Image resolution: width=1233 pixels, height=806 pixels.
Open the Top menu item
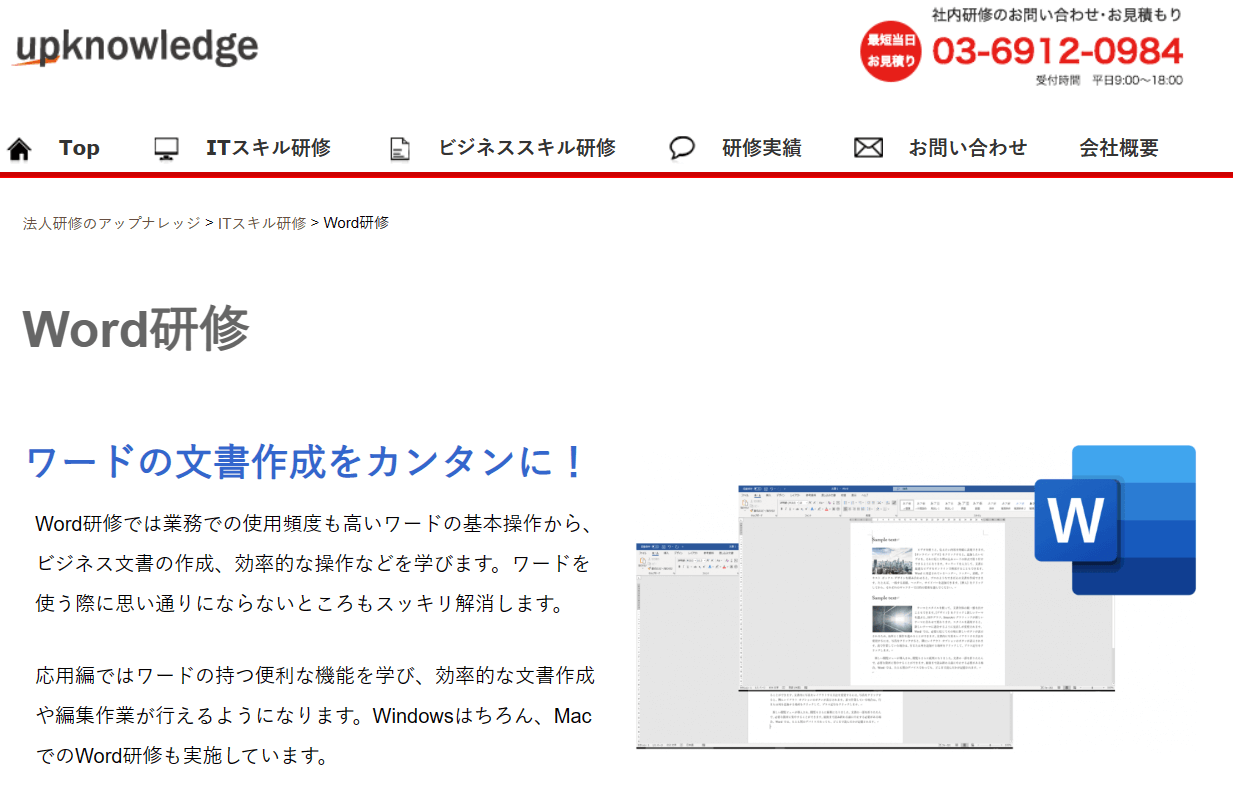(x=79, y=148)
